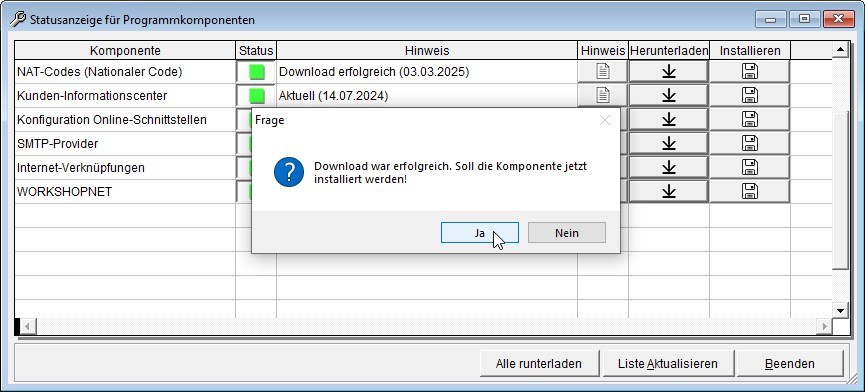Image resolution: width=865 pixels, height=392 pixels.
Task: Click the wrench icon in the title bar
Action: pos(18,19)
